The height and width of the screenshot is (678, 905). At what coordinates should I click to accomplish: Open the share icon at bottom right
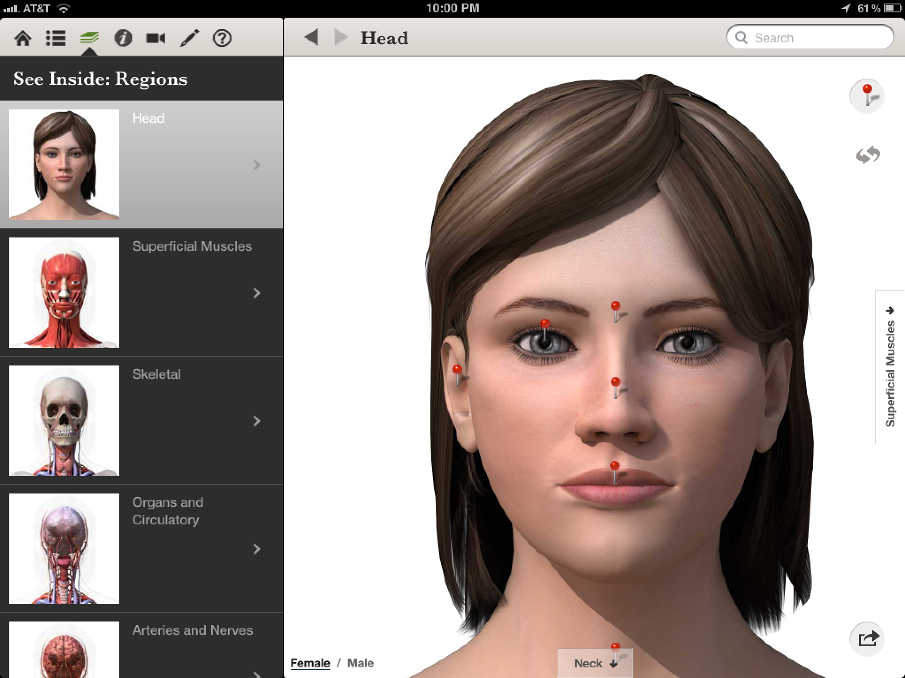click(866, 638)
